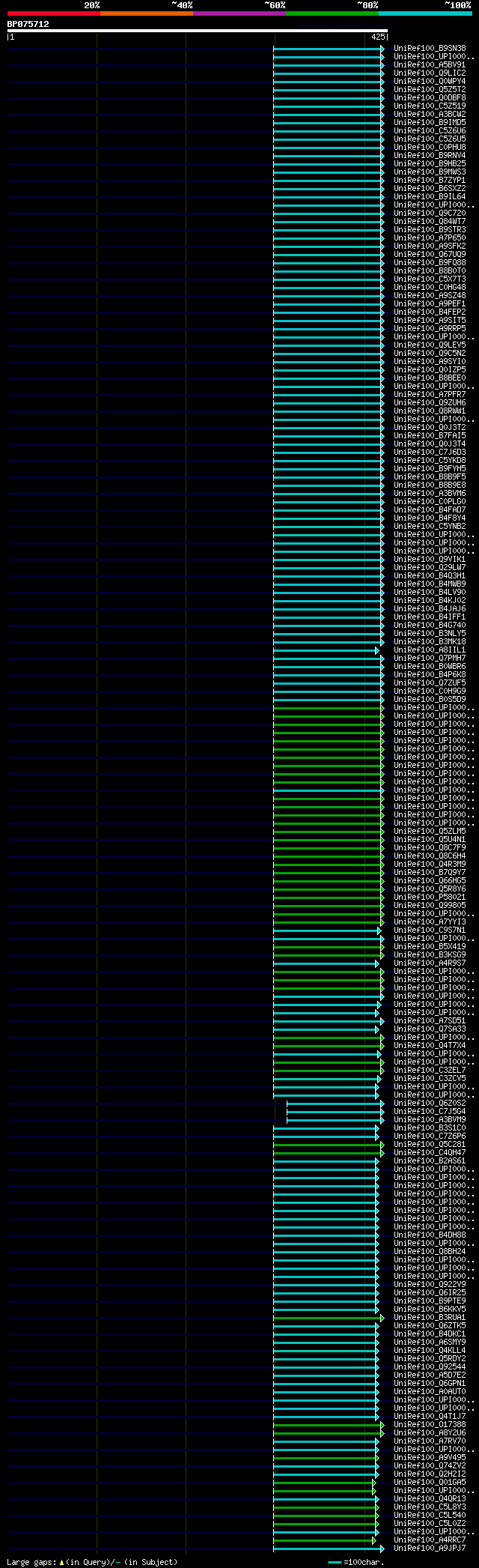Image resolution: width=479 pixels, height=1568 pixels.
Task: Select the UniRef100_Q9LEV5 label
Action: (430, 345)
